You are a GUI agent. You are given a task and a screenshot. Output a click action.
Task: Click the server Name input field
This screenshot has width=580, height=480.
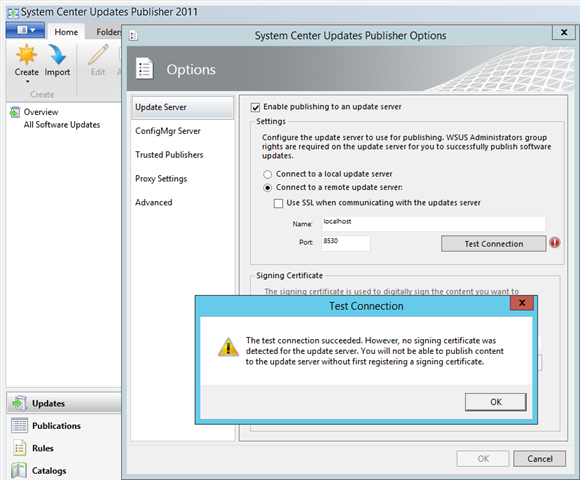pyautogui.click(x=434, y=224)
